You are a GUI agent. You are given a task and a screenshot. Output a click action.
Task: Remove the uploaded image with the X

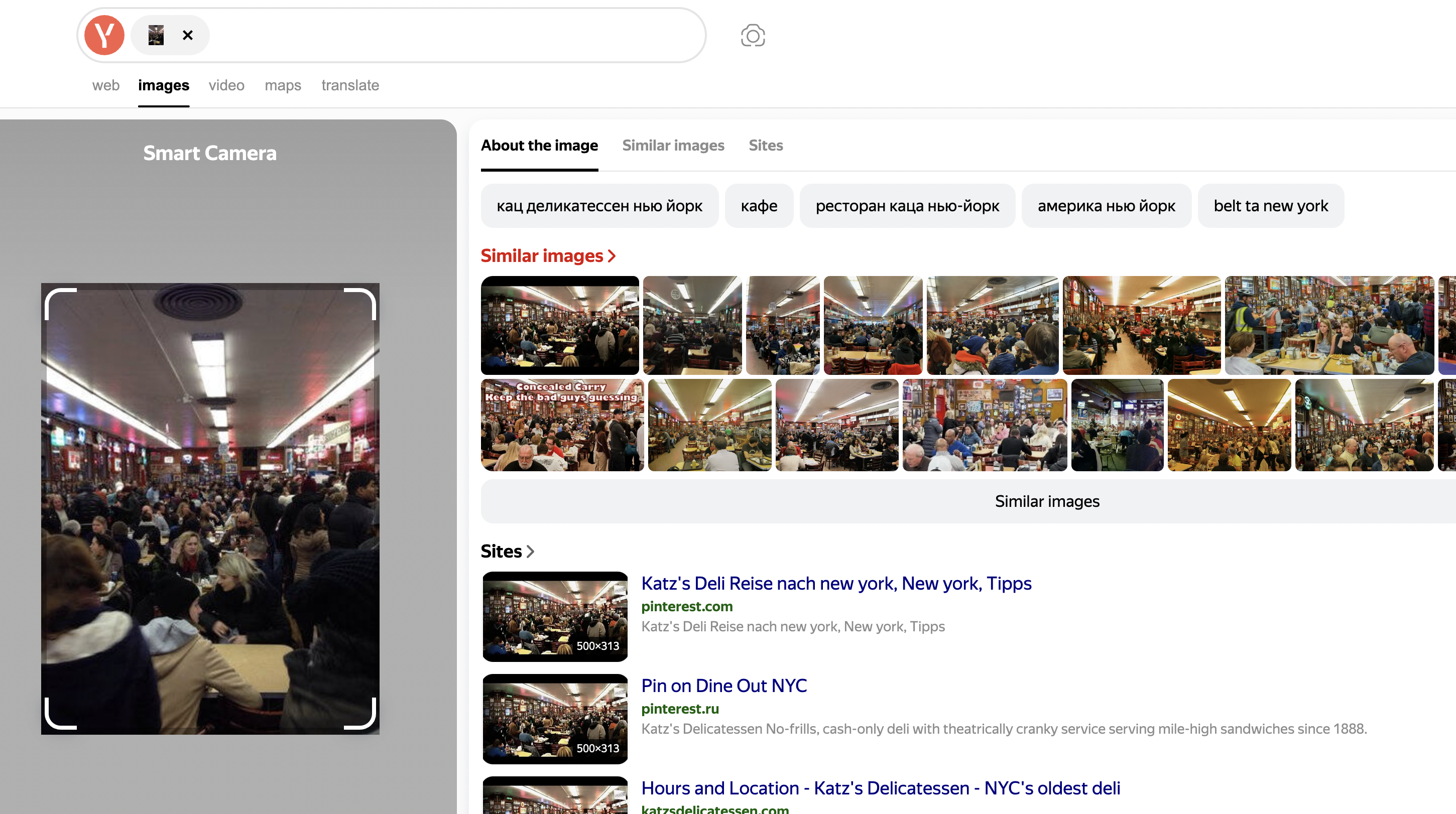188,35
